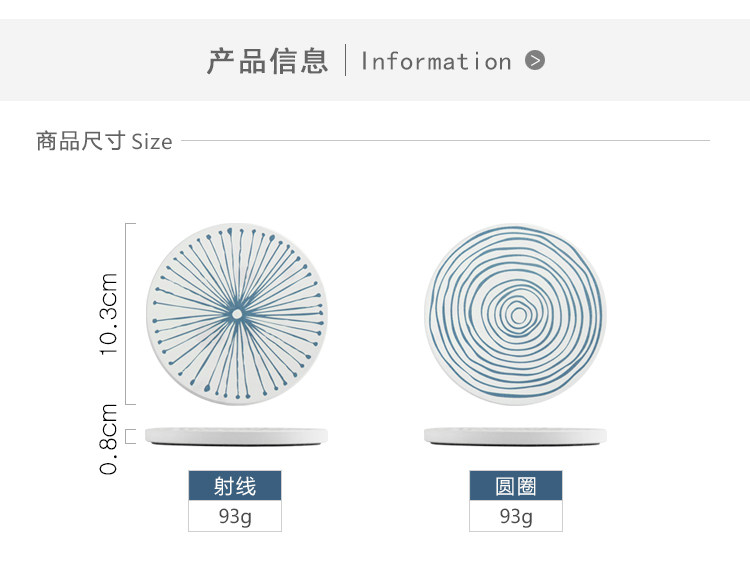Click the center ring of circle coaster
Viewport: 750px width, 565px height.
[x=518, y=315]
